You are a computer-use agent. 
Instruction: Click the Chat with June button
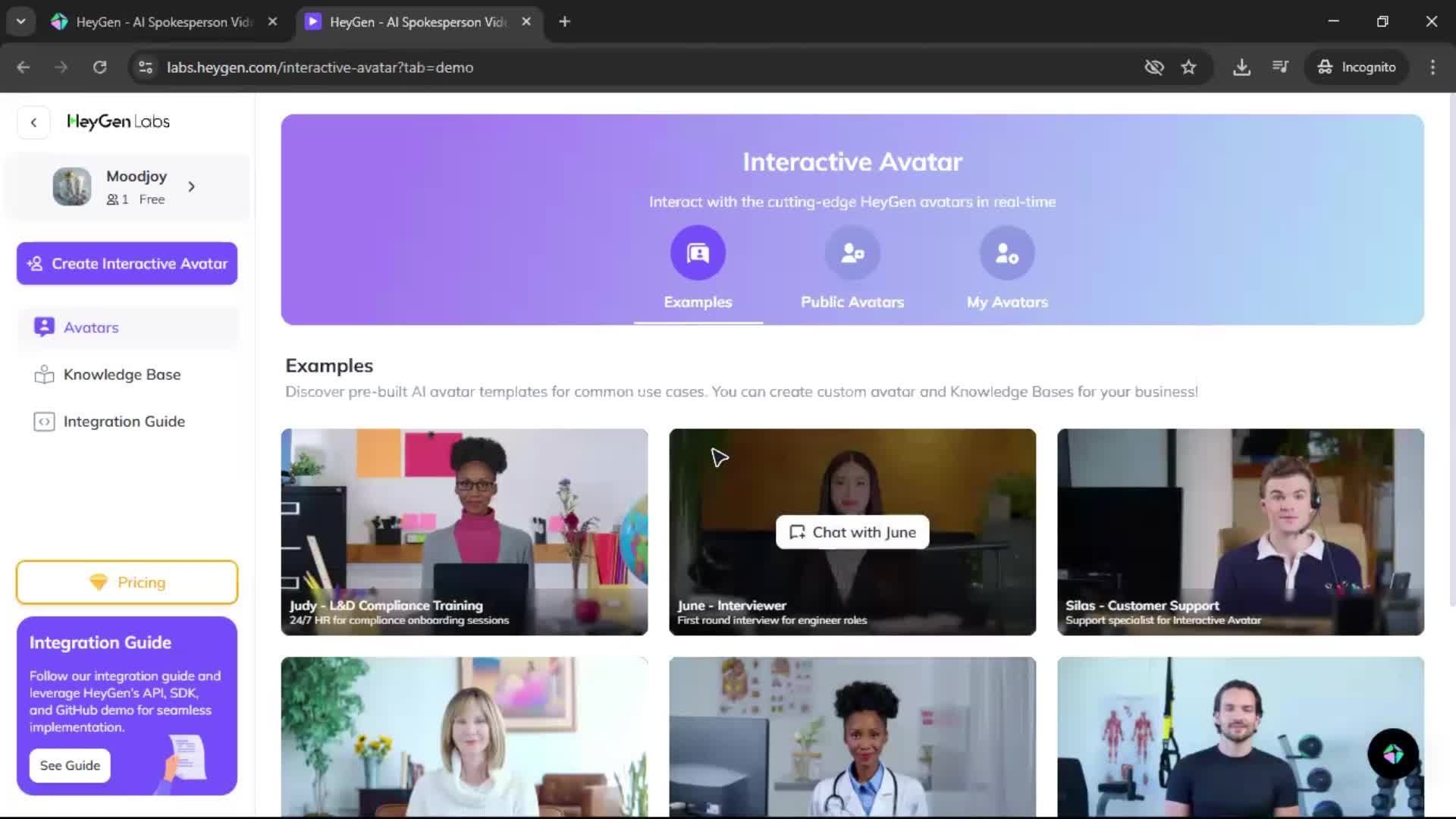[852, 532]
